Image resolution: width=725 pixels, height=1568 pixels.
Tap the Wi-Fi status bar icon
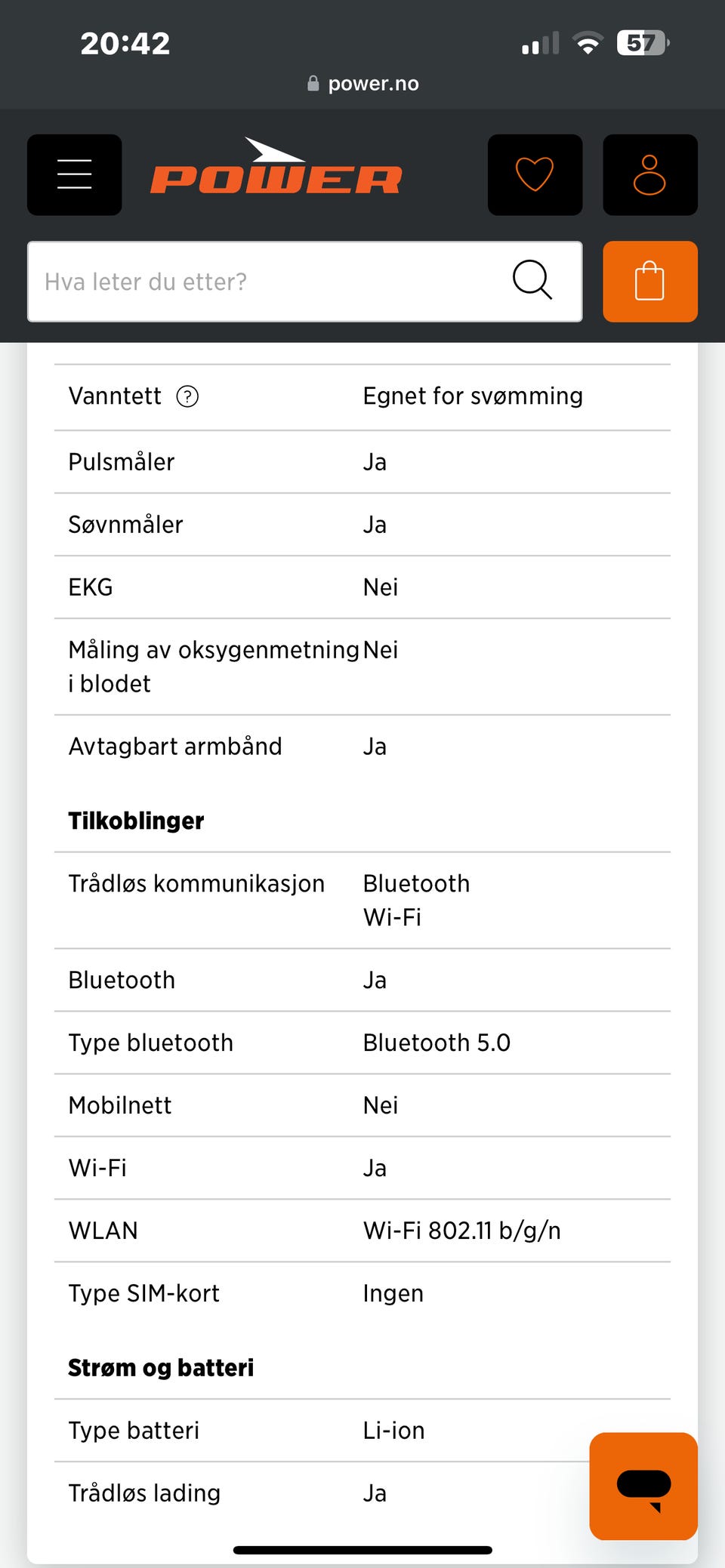[x=588, y=43]
